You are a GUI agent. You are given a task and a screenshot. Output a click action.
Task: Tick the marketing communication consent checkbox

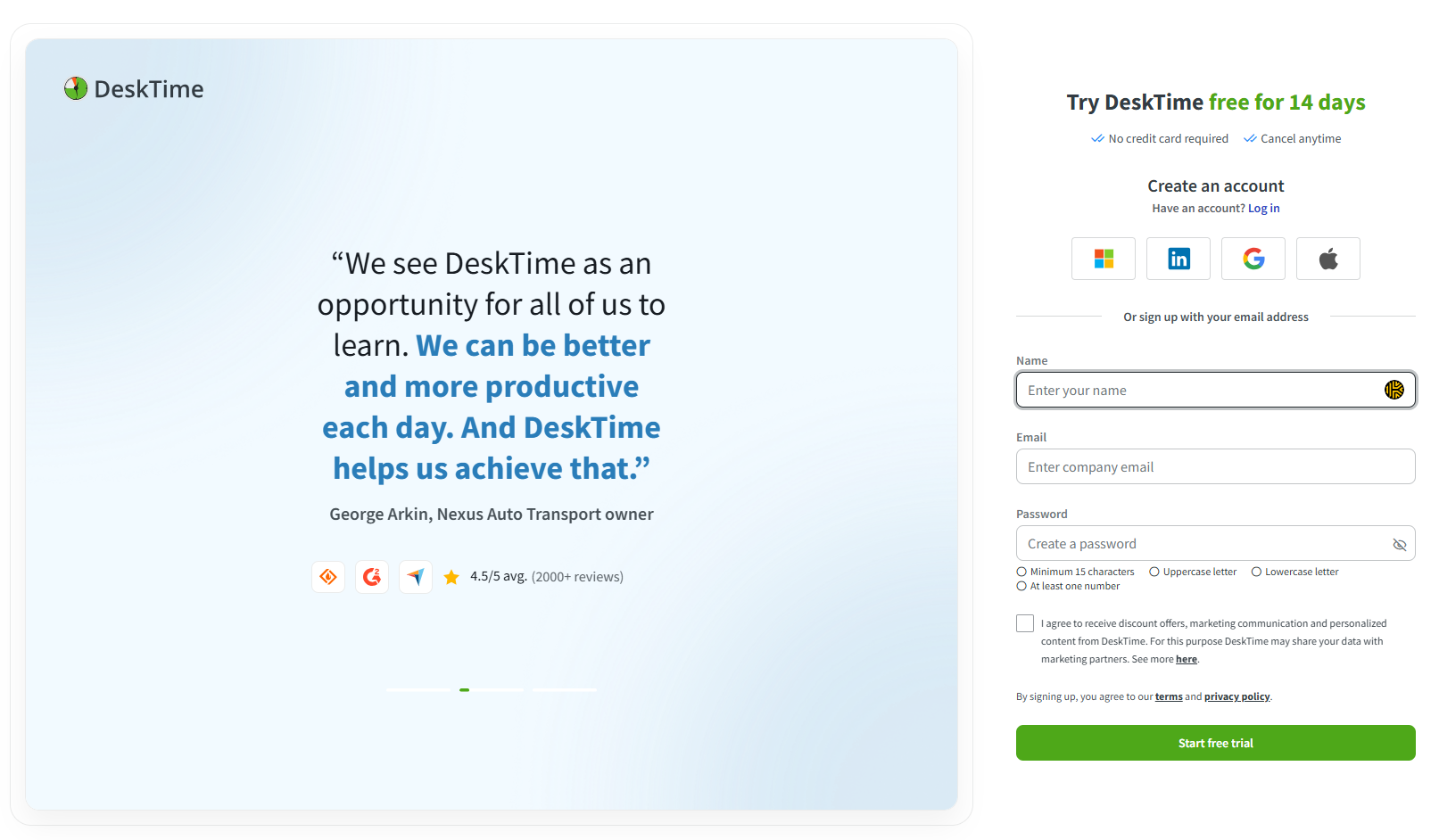click(x=1025, y=623)
